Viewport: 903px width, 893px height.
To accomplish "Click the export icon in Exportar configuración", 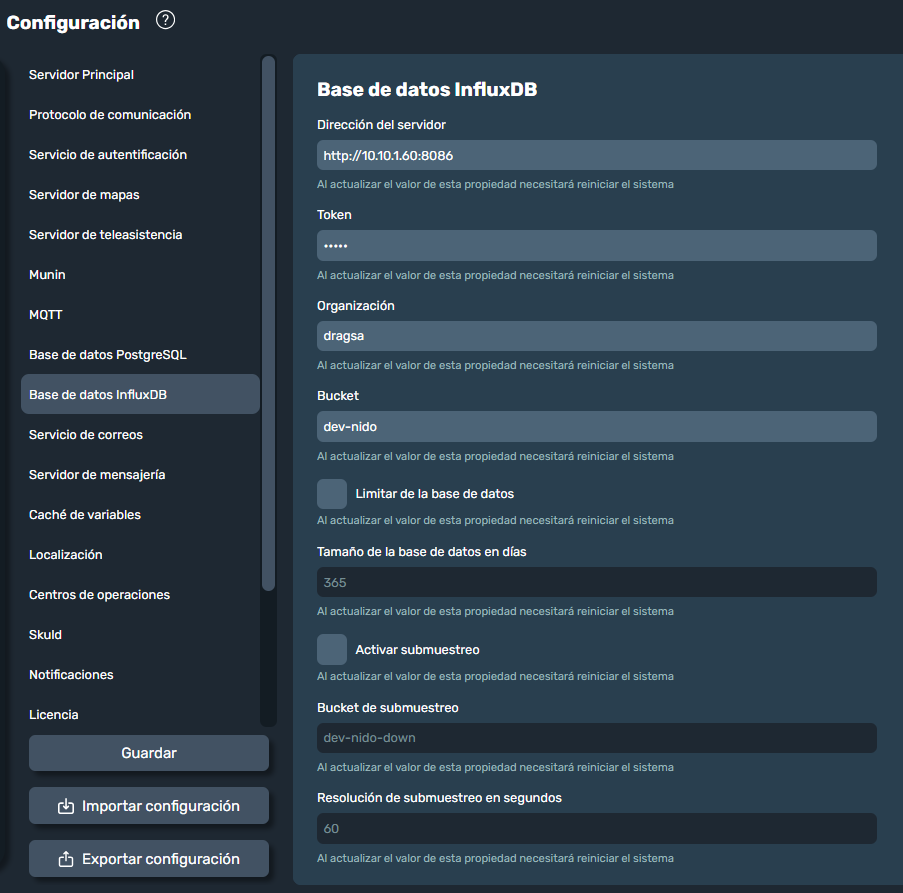I will pyautogui.click(x=66, y=859).
